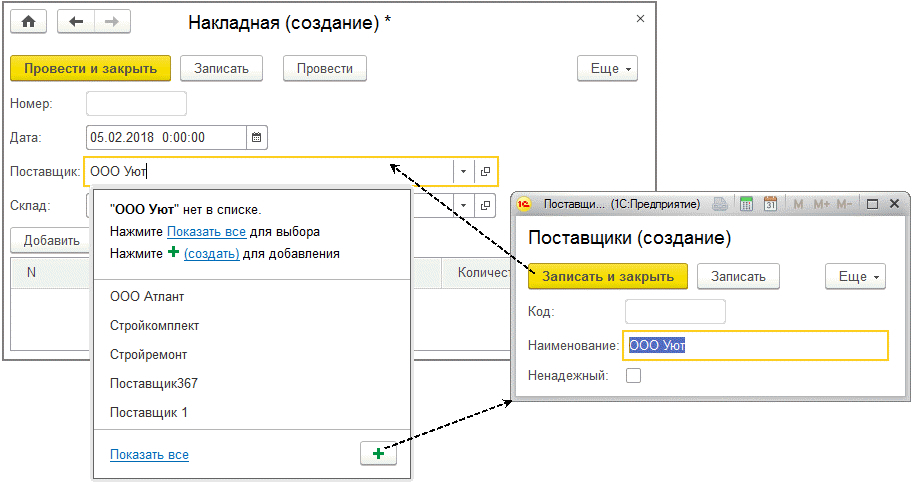Click the open-form icon beside Склад
Viewport: 912px width, 484px height.
click(486, 206)
